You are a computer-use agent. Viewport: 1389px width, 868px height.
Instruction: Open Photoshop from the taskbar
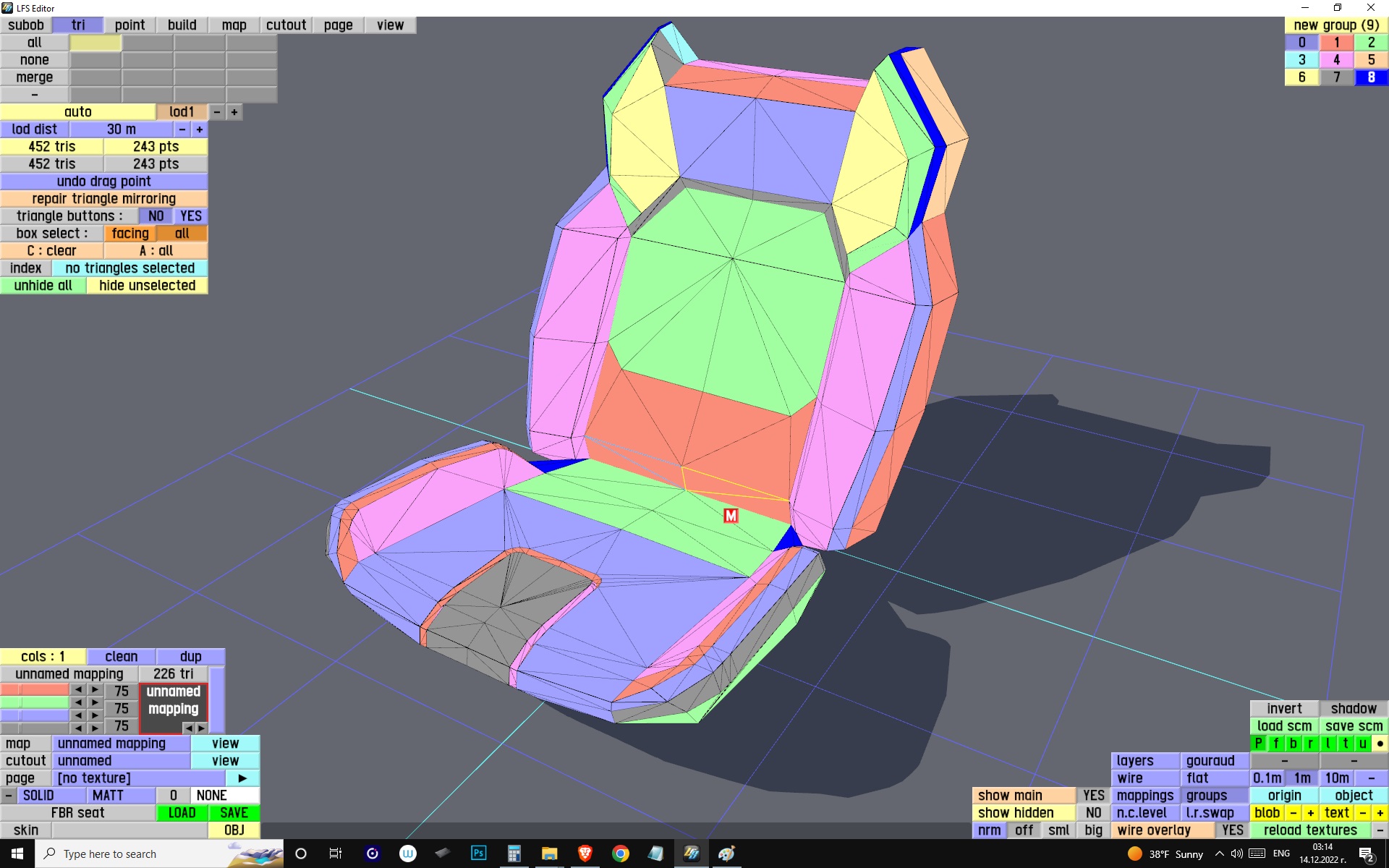pyautogui.click(x=478, y=854)
